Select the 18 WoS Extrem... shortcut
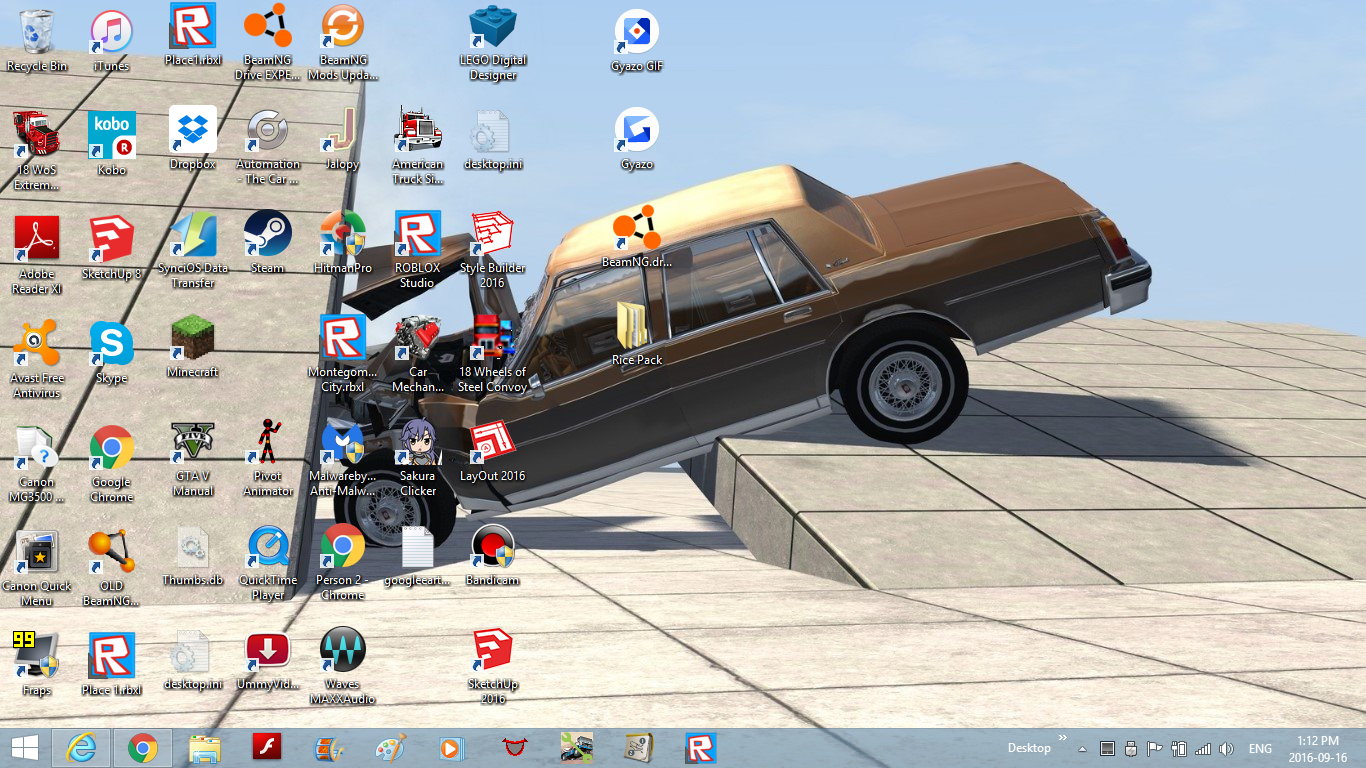The width and height of the screenshot is (1366, 768). click(37, 150)
